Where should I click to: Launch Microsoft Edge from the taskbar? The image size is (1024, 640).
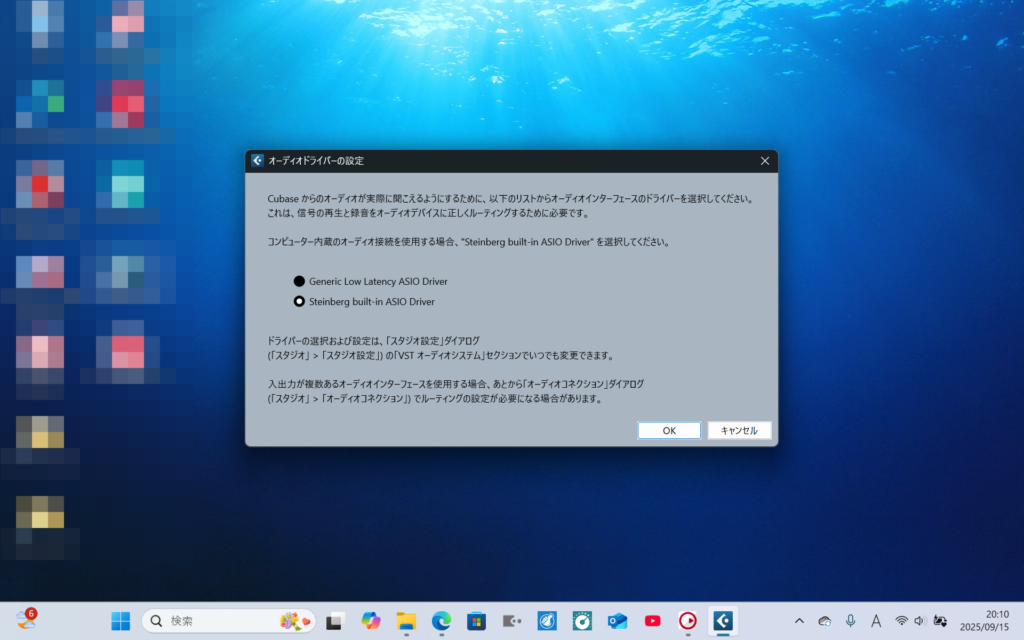point(441,621)
